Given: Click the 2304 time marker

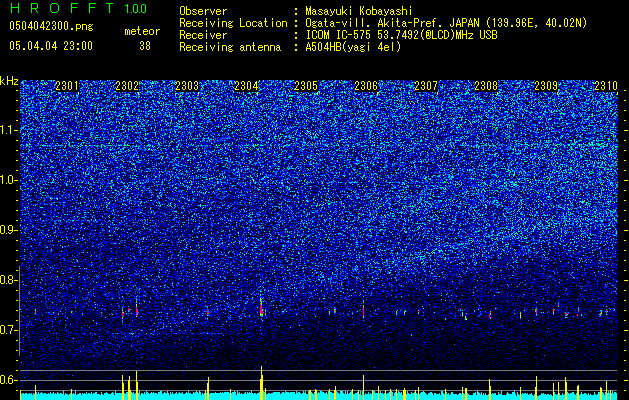Looking at the screenshot, I should click(246, 86).
